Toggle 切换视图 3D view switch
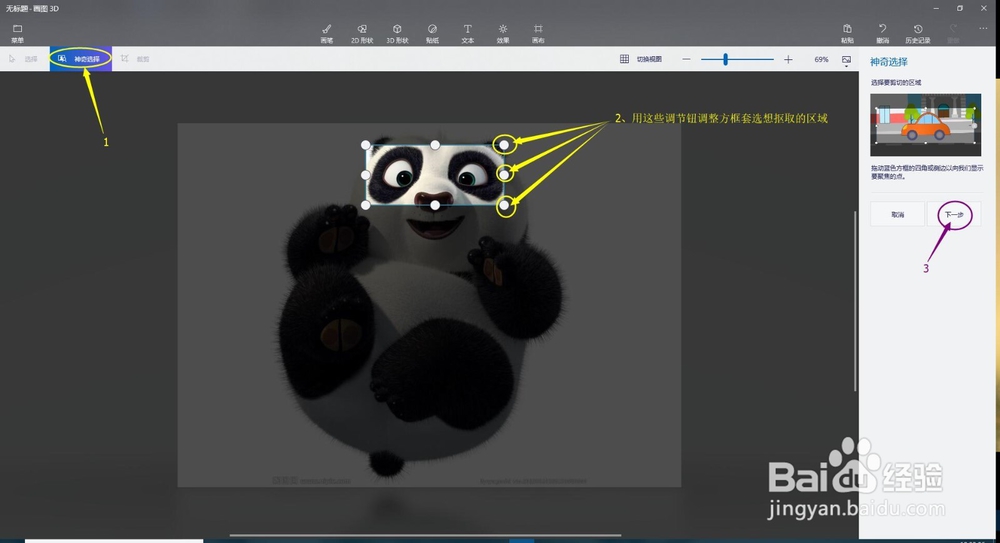The width and height of the screenshot is (1000, 543). (x=641, y=59)
